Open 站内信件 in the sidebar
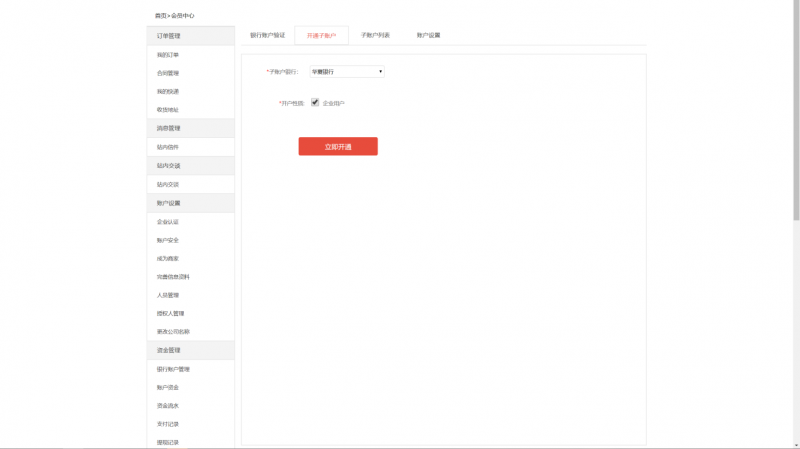Screen dimensions: 800x449 168,147
